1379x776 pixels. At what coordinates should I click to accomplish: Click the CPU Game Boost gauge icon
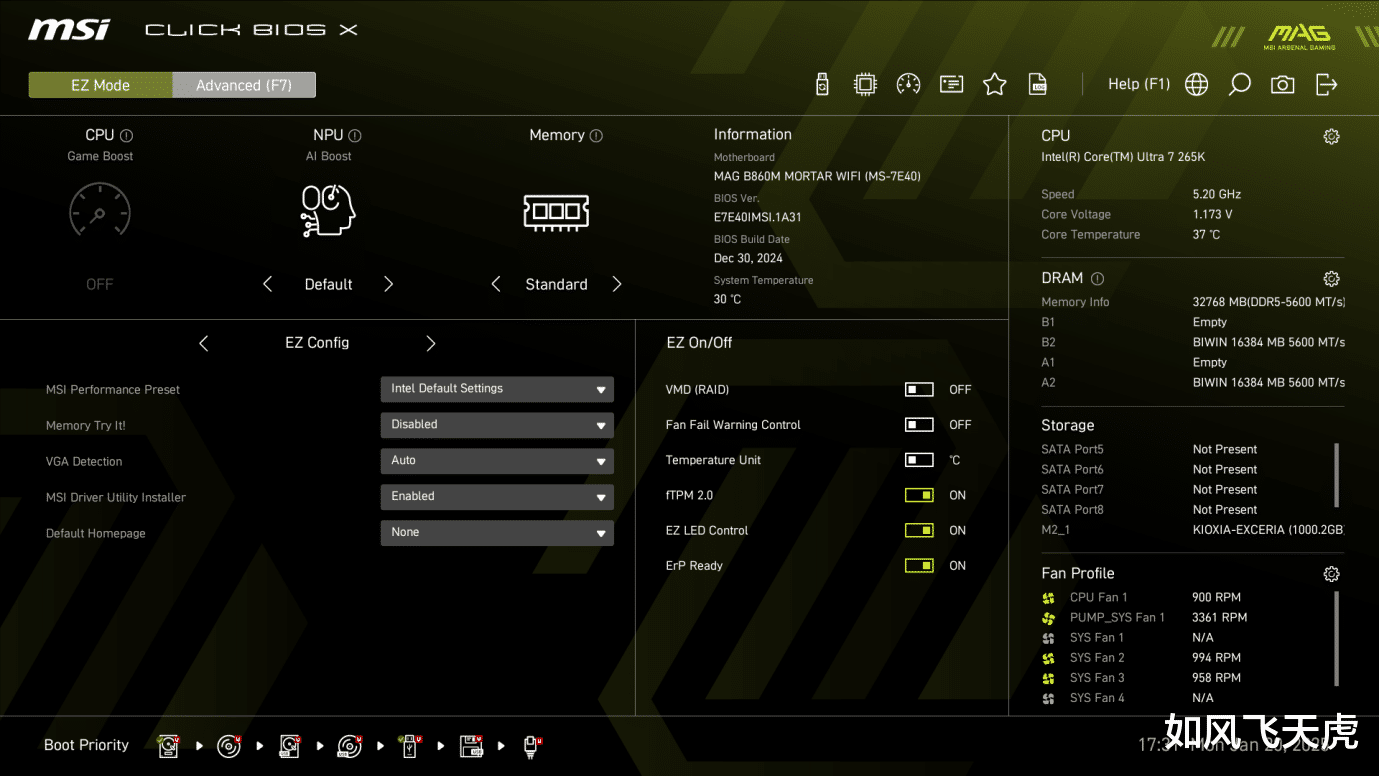[100, 211]
